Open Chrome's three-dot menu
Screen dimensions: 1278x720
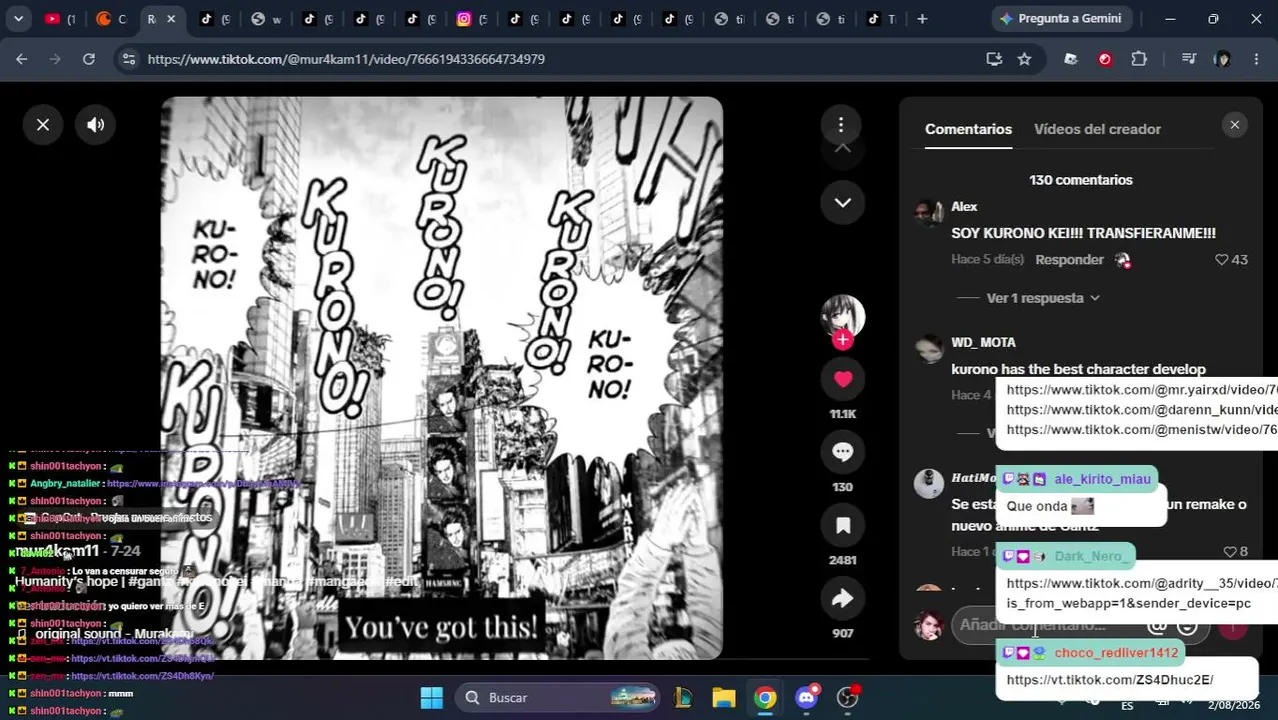[x=1256, y=59]
